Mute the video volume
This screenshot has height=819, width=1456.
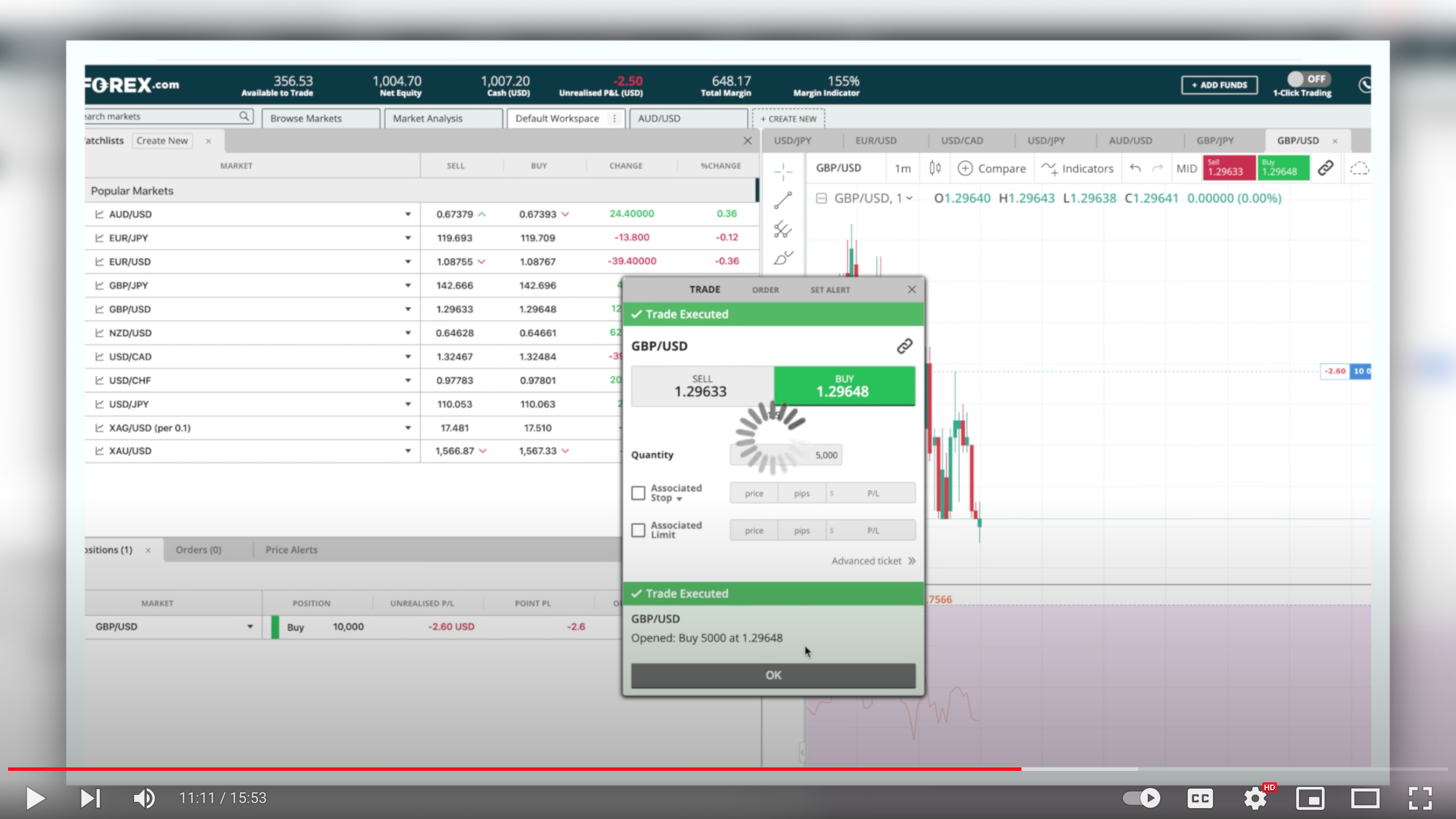click(144, 798)
